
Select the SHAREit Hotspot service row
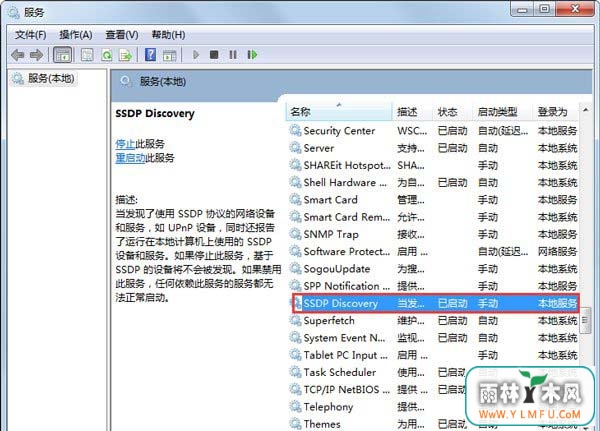(433, 165)
